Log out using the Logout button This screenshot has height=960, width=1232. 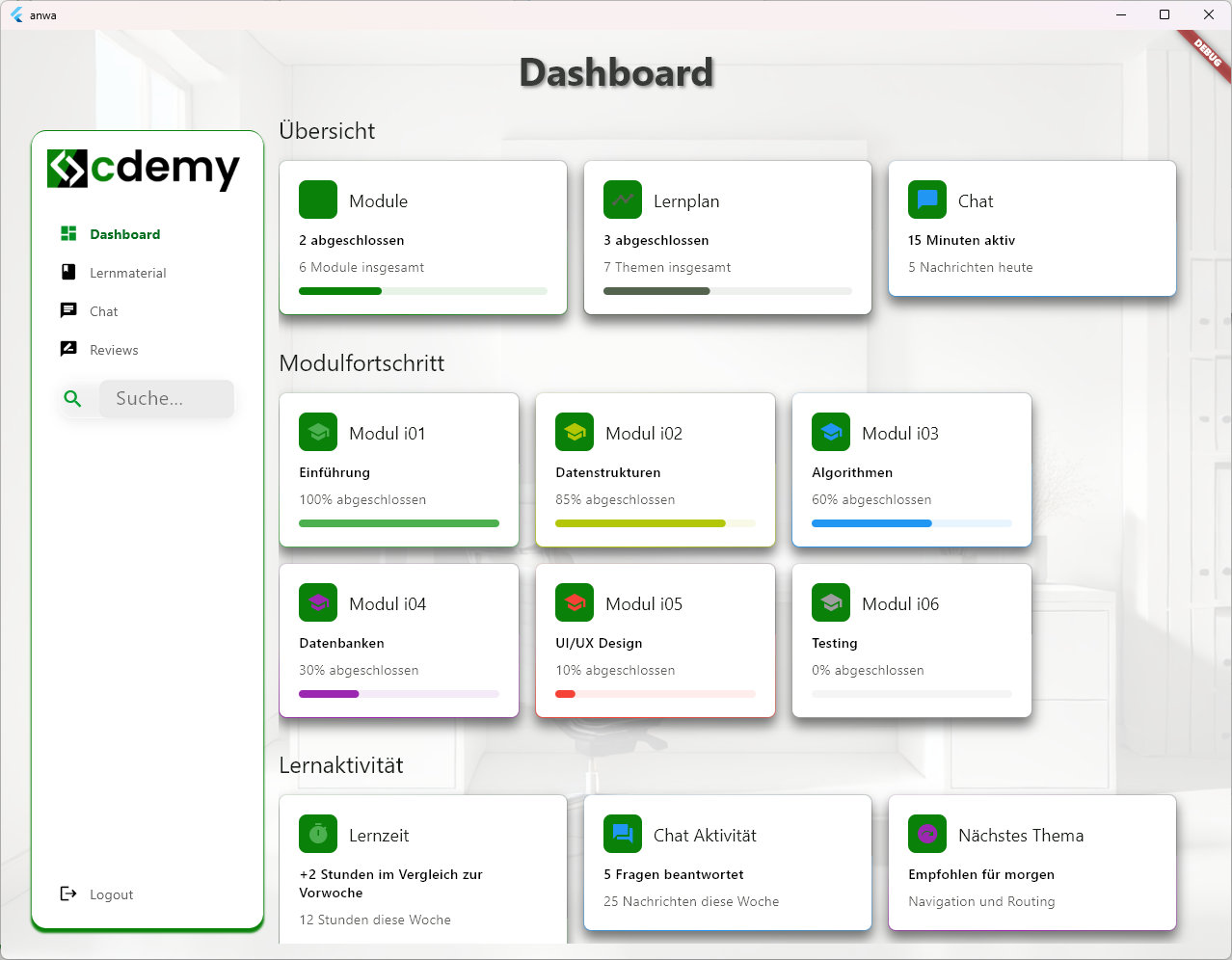click(110, 894)
